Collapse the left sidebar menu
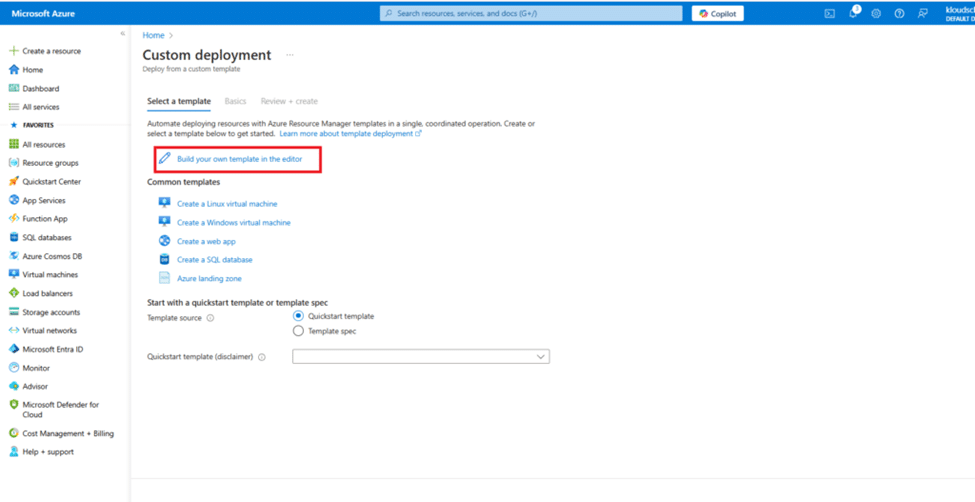The height and width of the screenshot is (502, 975). 123,34
